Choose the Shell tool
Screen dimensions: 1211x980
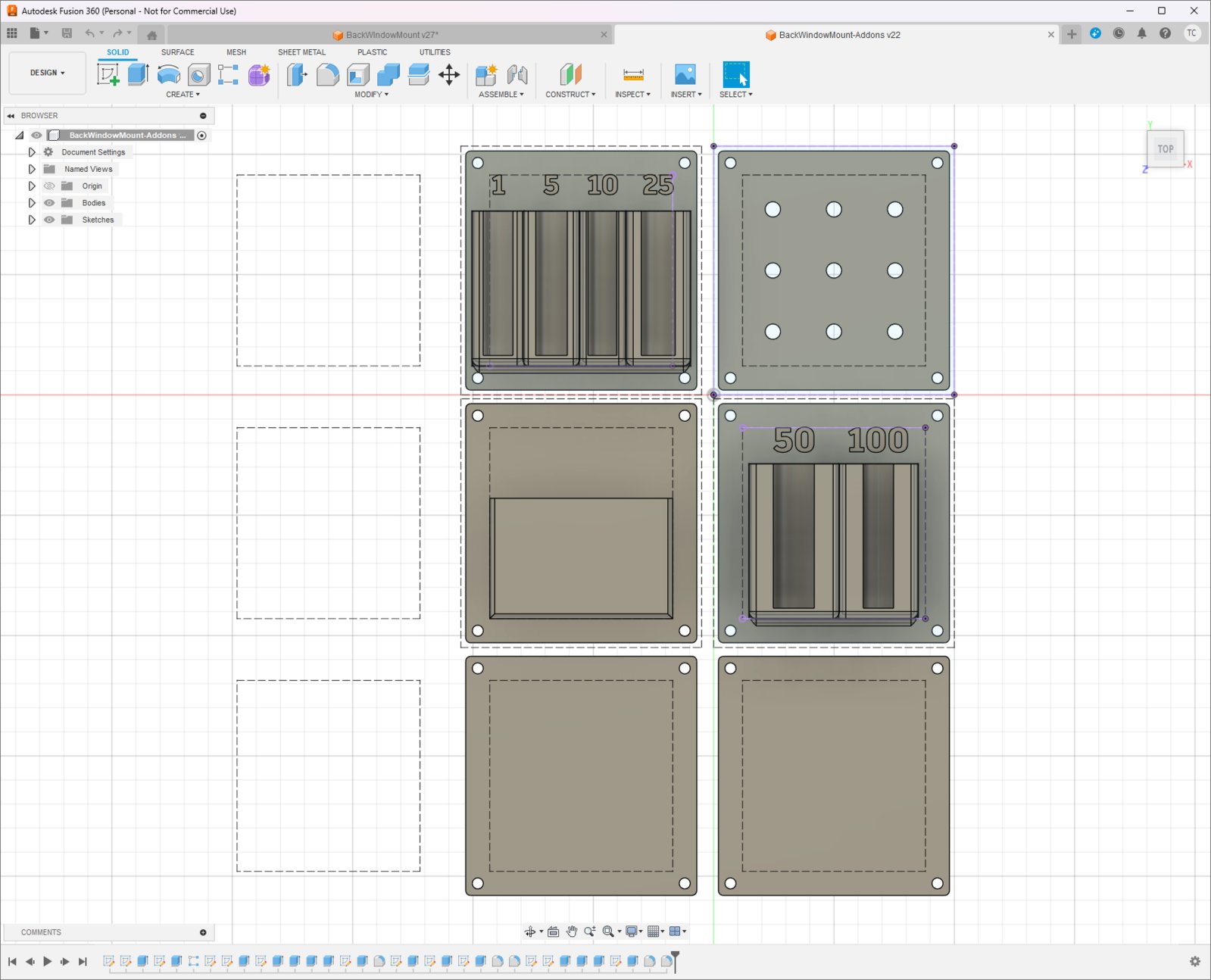[x=357, y=74]
